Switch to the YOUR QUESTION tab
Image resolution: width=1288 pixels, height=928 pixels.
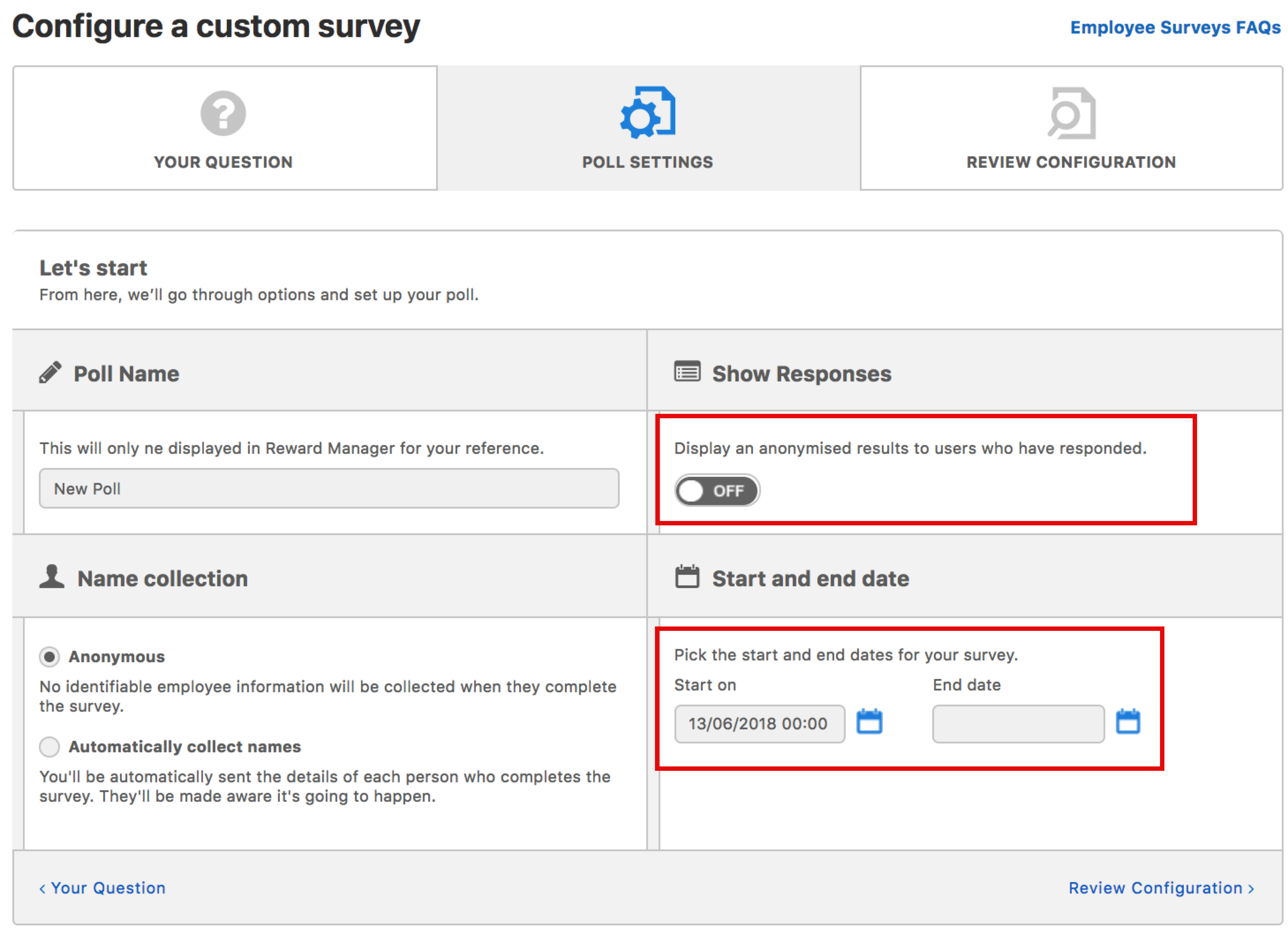[225, 128]
